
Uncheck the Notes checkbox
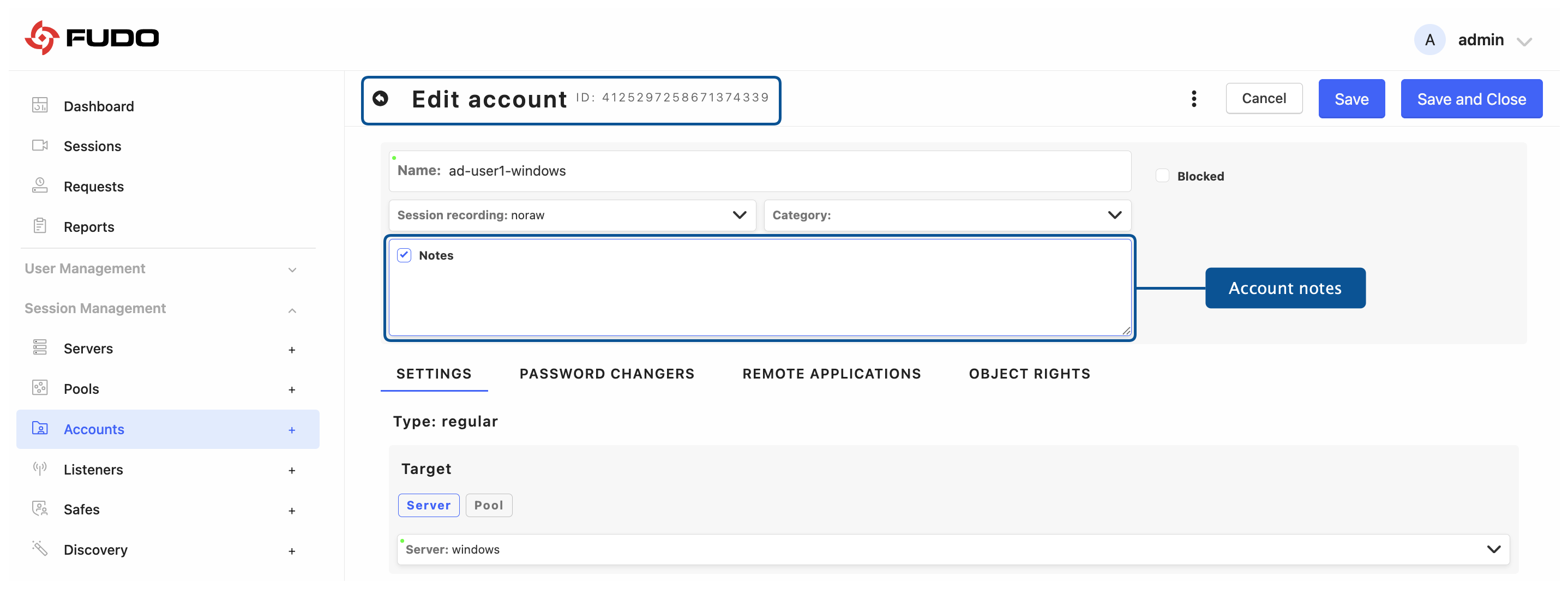pos(404,255)
